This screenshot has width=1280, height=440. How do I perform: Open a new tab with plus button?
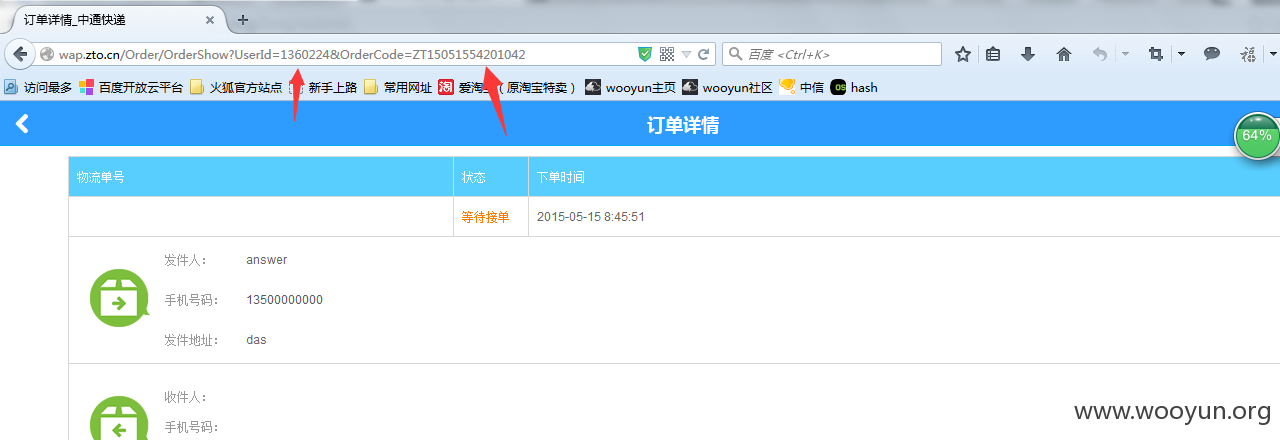[243, 20]
